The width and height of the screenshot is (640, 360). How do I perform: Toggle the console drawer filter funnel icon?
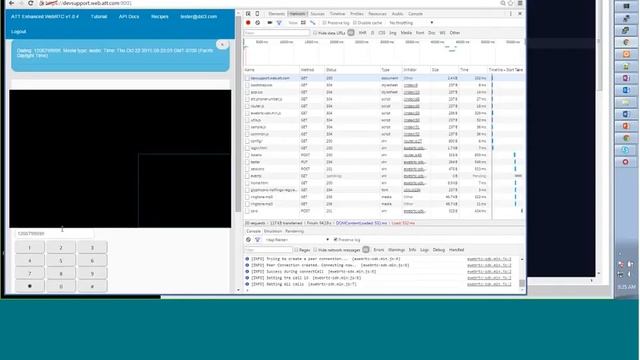[x=258, y=240]
